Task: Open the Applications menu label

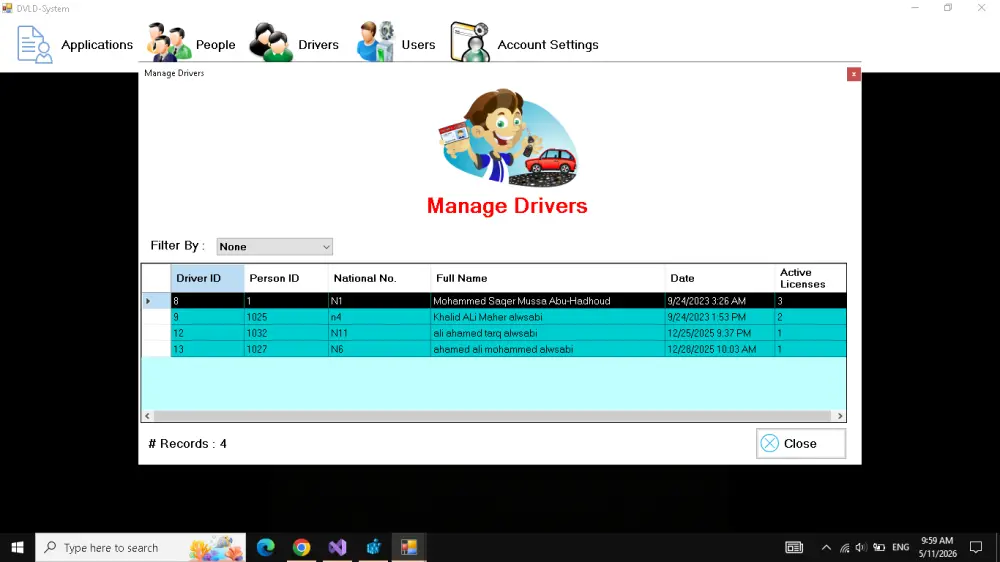Action: pos(97,45)
